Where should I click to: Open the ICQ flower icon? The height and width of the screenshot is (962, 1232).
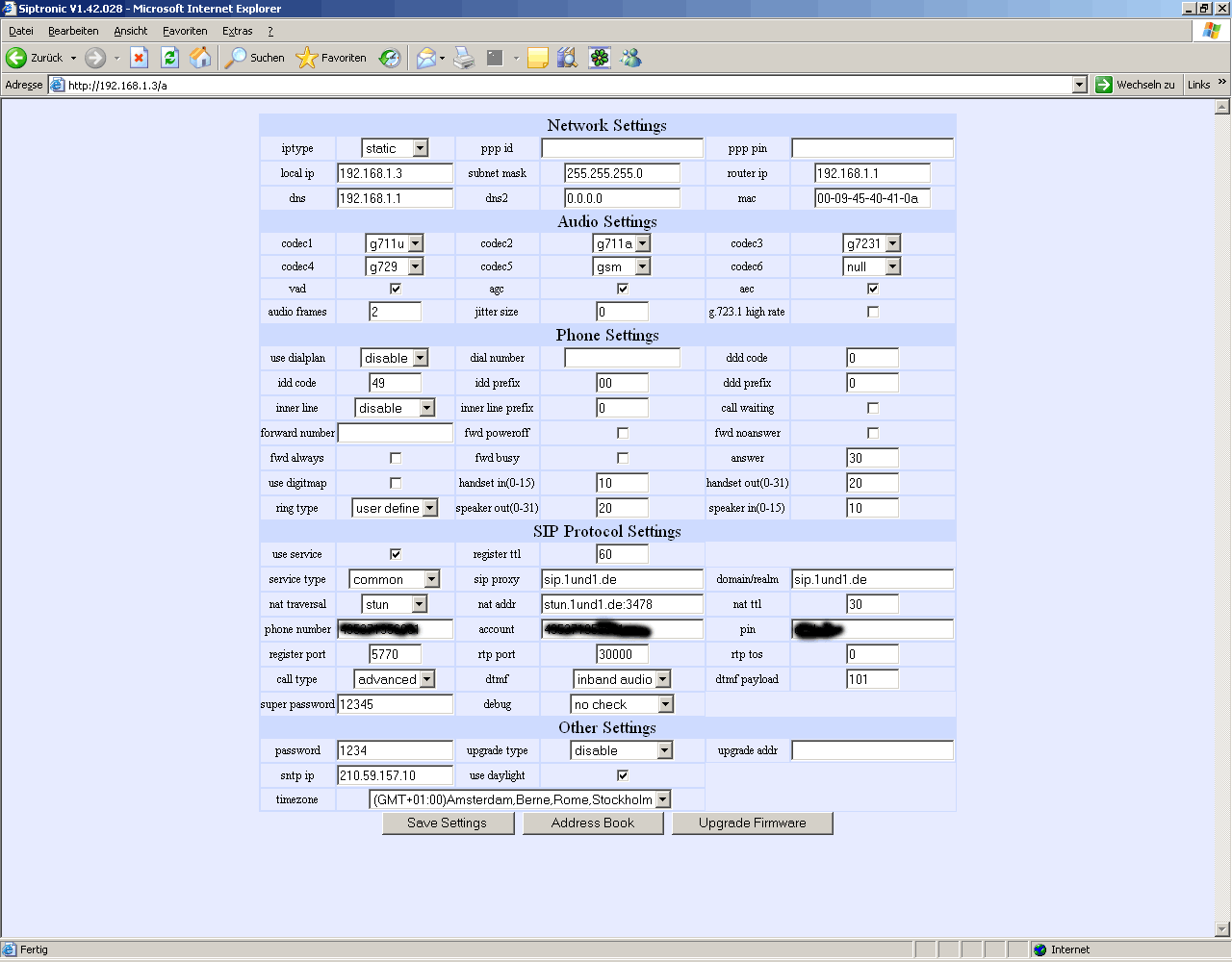600,58
